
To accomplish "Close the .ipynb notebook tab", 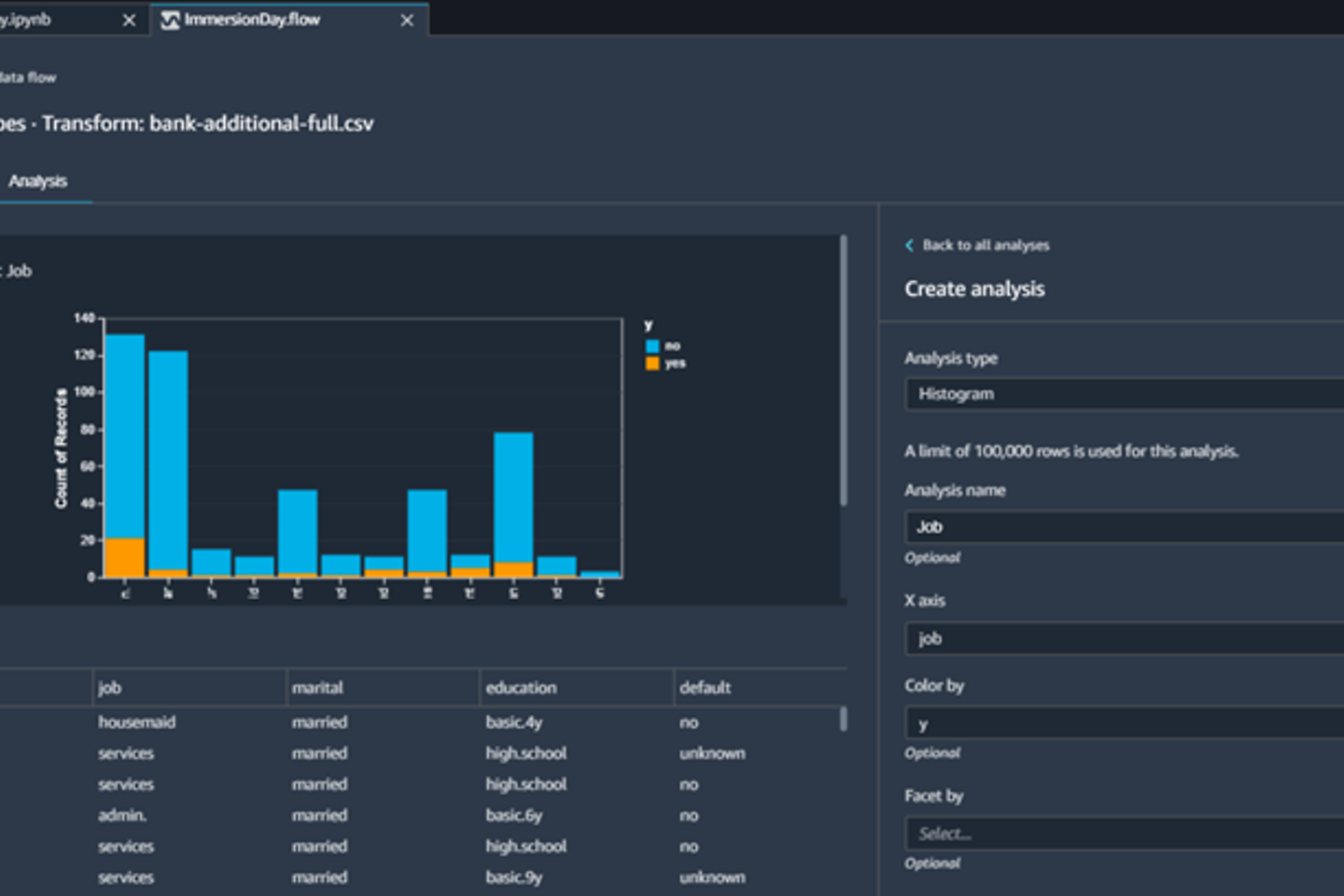I will [129, 21].
